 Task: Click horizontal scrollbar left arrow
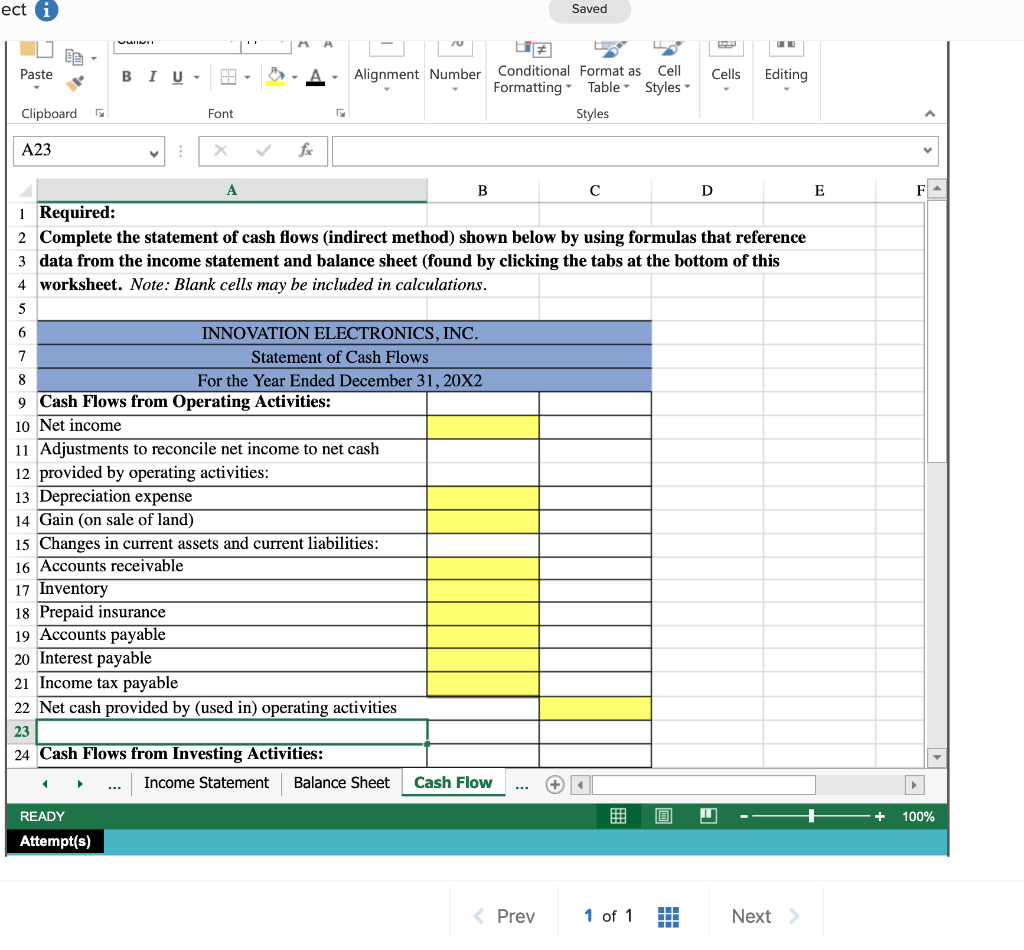point(580,785)
